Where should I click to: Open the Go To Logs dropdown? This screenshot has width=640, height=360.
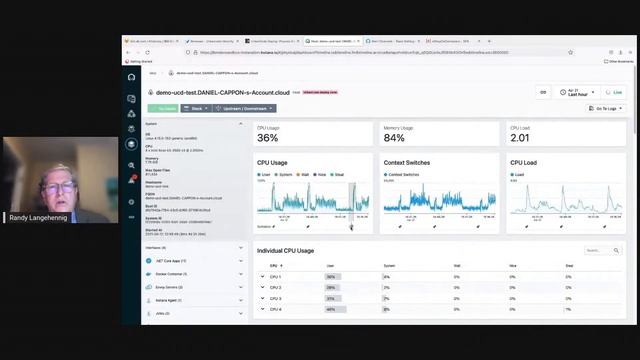606,109
